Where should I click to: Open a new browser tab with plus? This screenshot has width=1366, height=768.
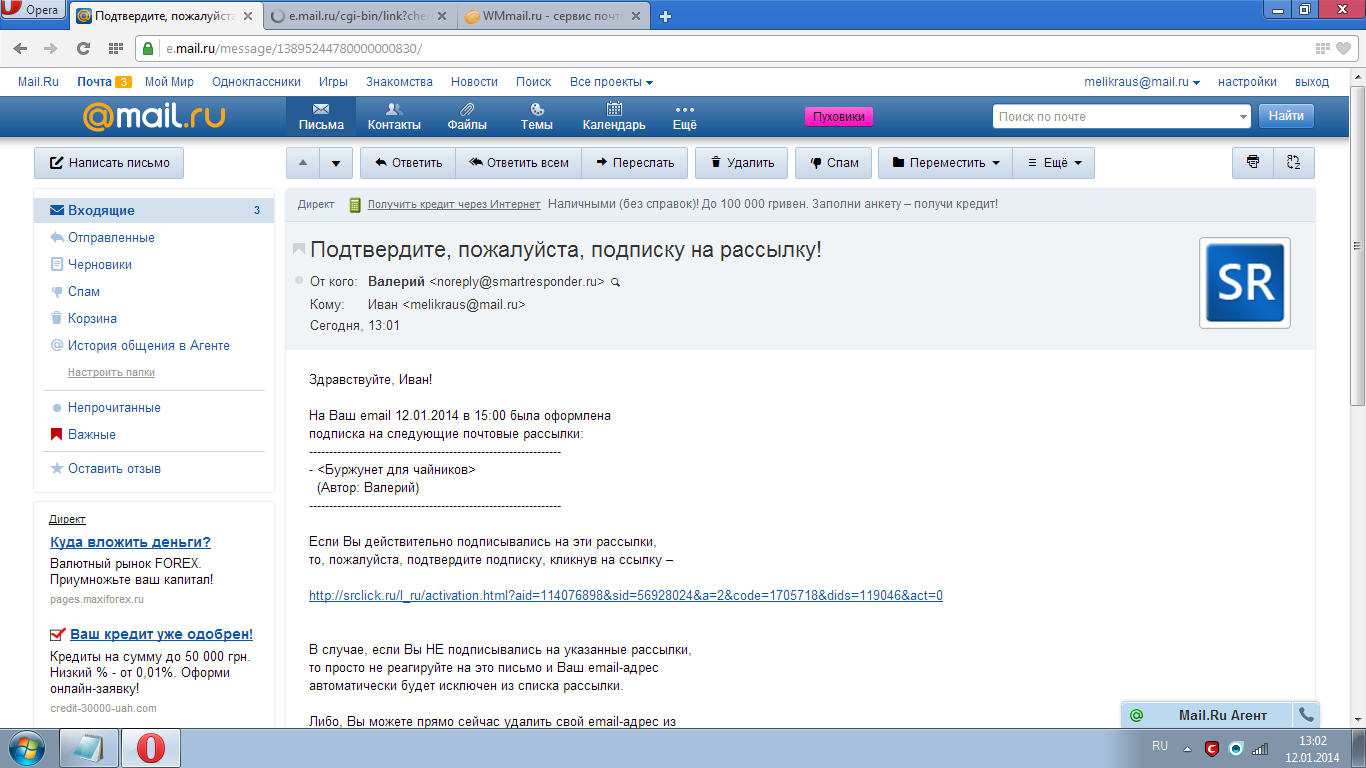[666, 16]
